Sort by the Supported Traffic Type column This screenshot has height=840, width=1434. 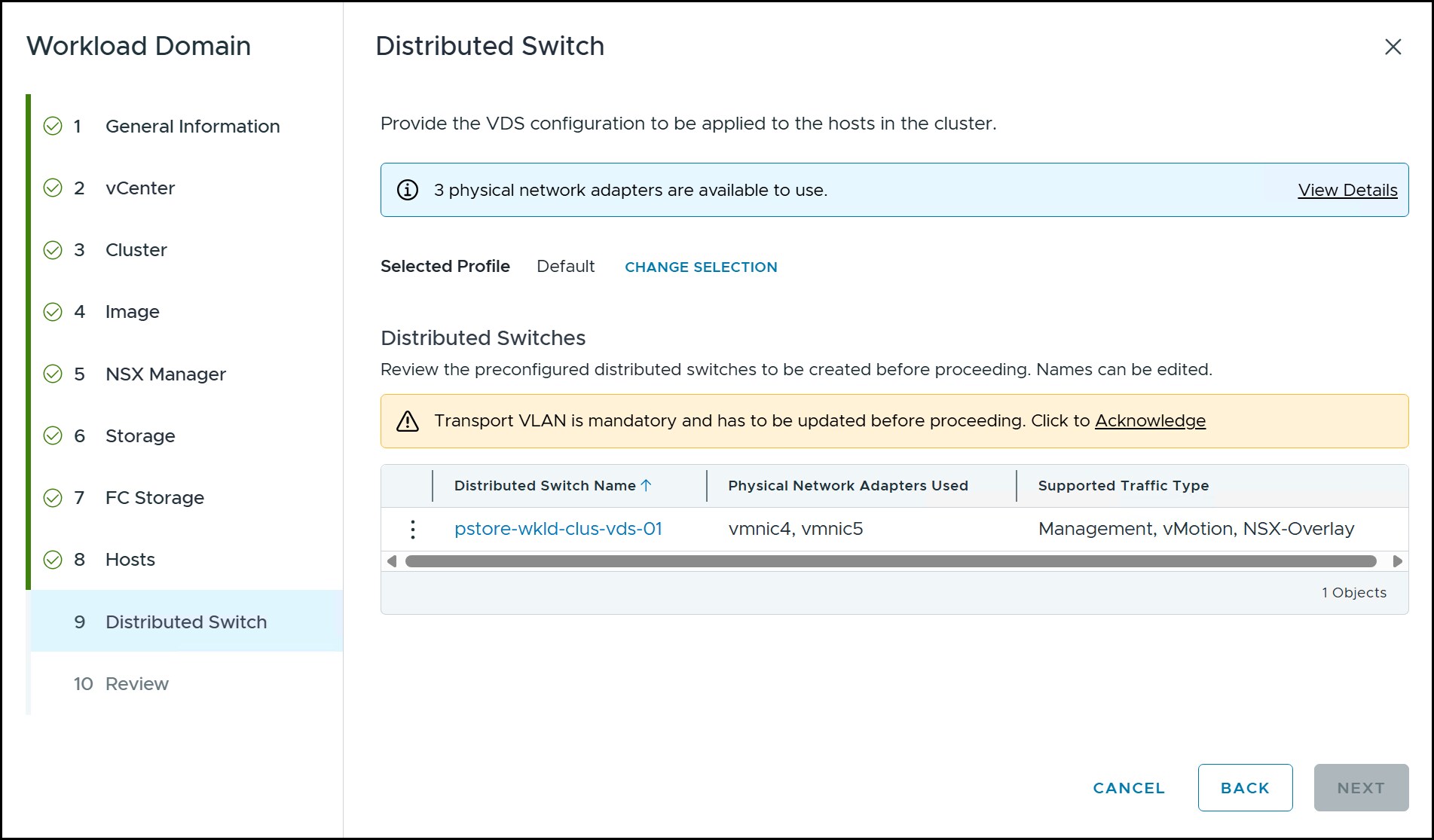tap(1123, 486)
